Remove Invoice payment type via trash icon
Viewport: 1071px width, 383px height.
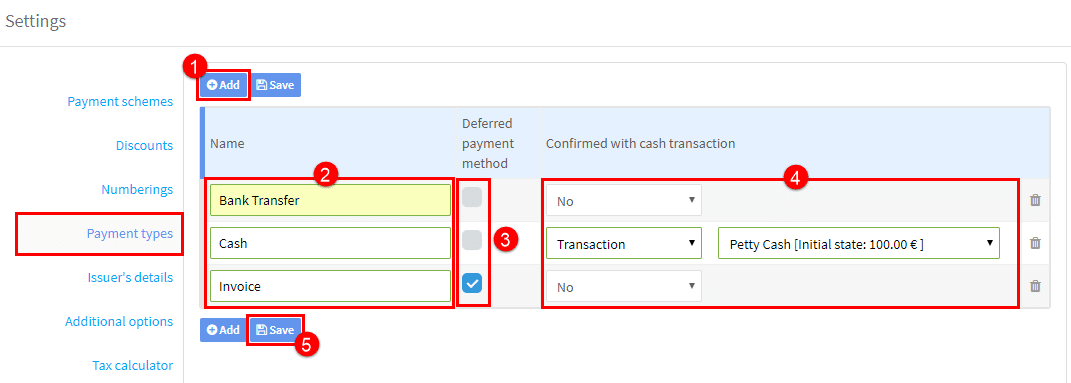[x=1035, y=286]
